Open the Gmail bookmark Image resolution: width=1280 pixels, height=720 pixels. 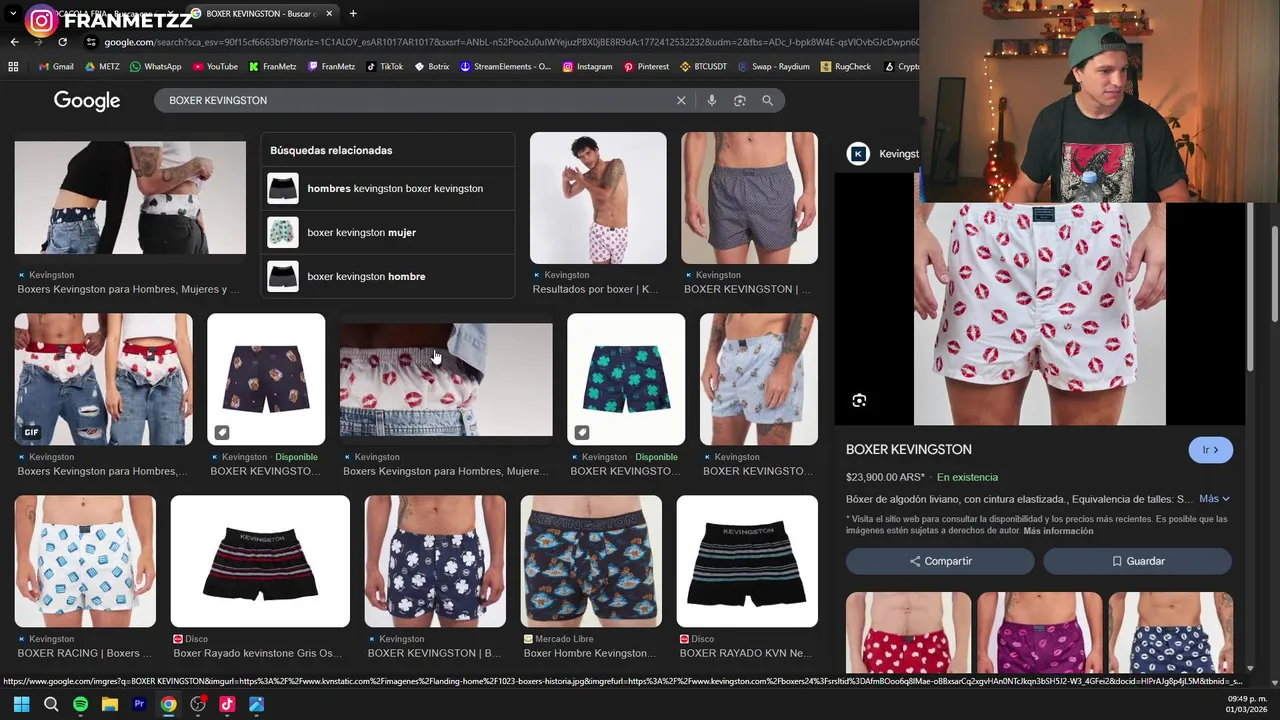pyautogui.click(x=56, y=67)
